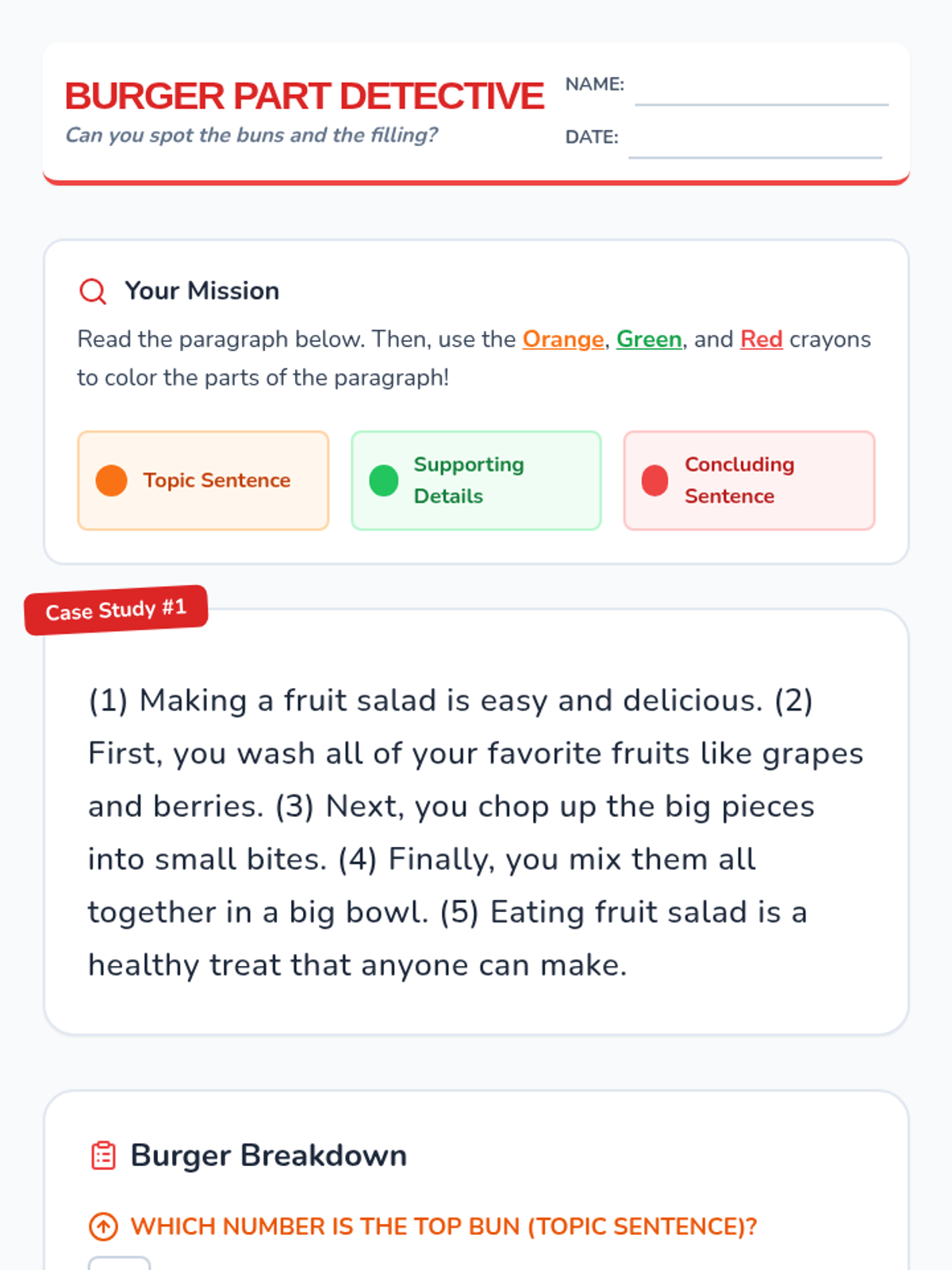
Task: Click the Orange underlined crayon word
Action: 563,340
